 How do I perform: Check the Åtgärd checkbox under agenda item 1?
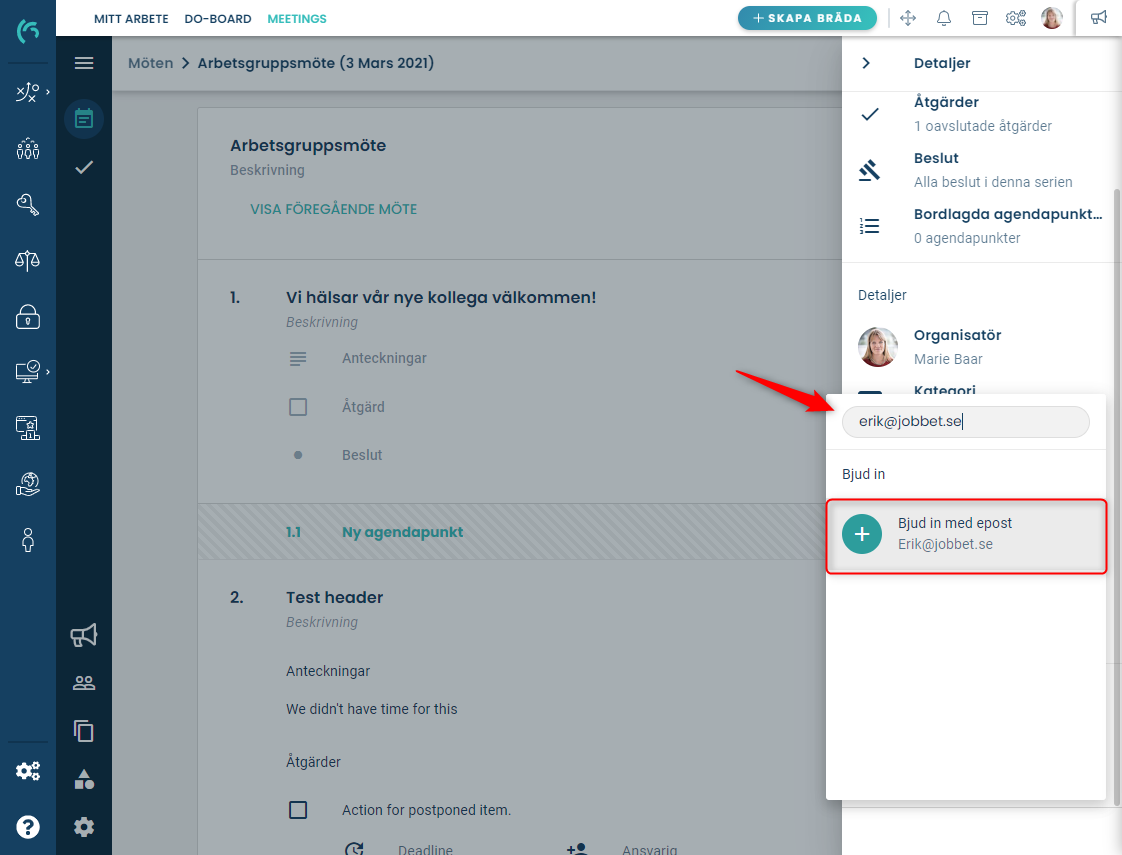click(298, 407)
